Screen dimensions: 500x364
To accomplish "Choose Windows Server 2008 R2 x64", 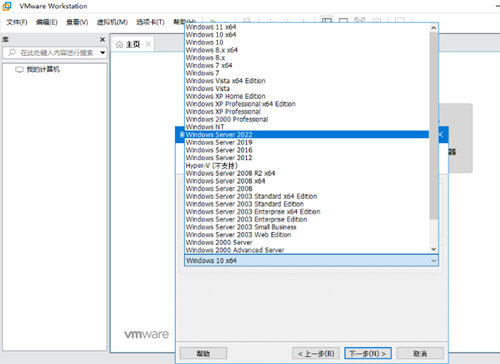I will [307, 173].
